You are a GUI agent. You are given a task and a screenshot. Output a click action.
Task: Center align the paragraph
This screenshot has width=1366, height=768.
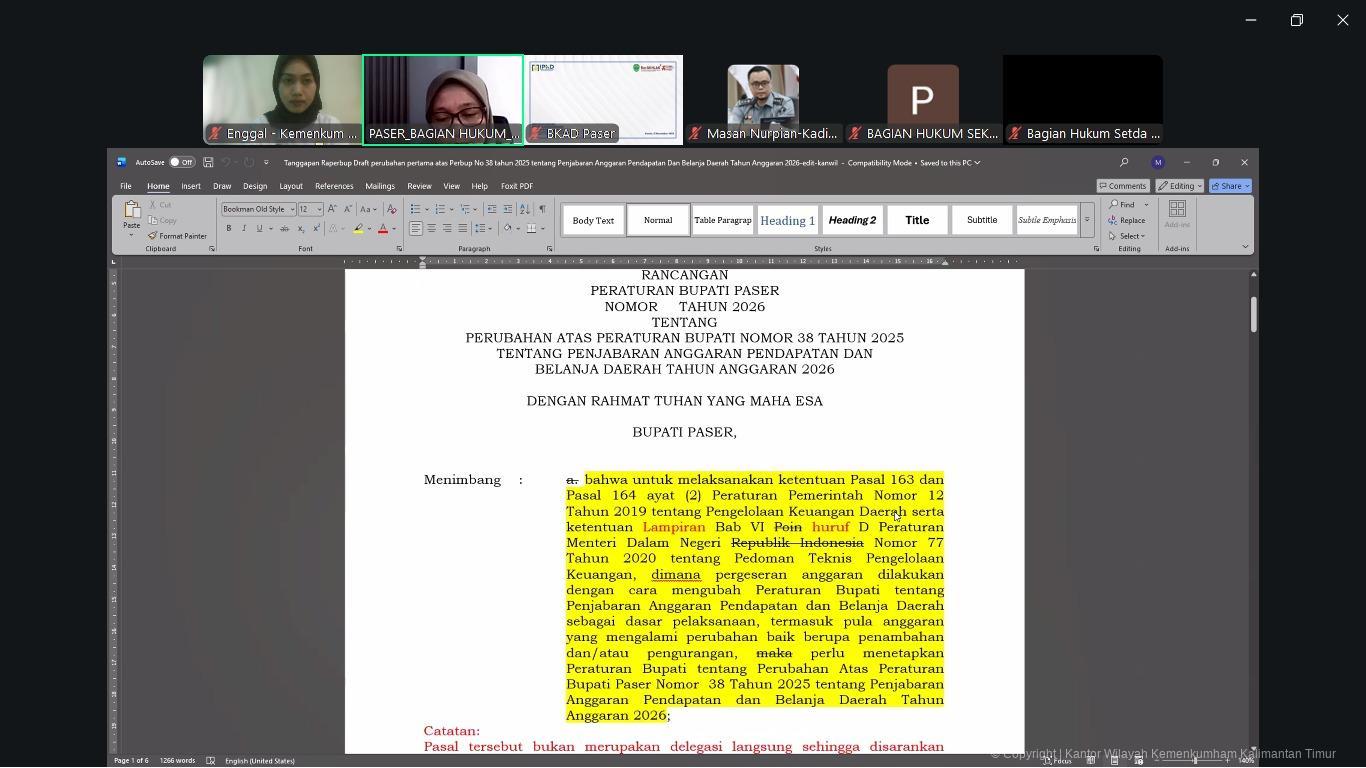[x=431, y=229]
